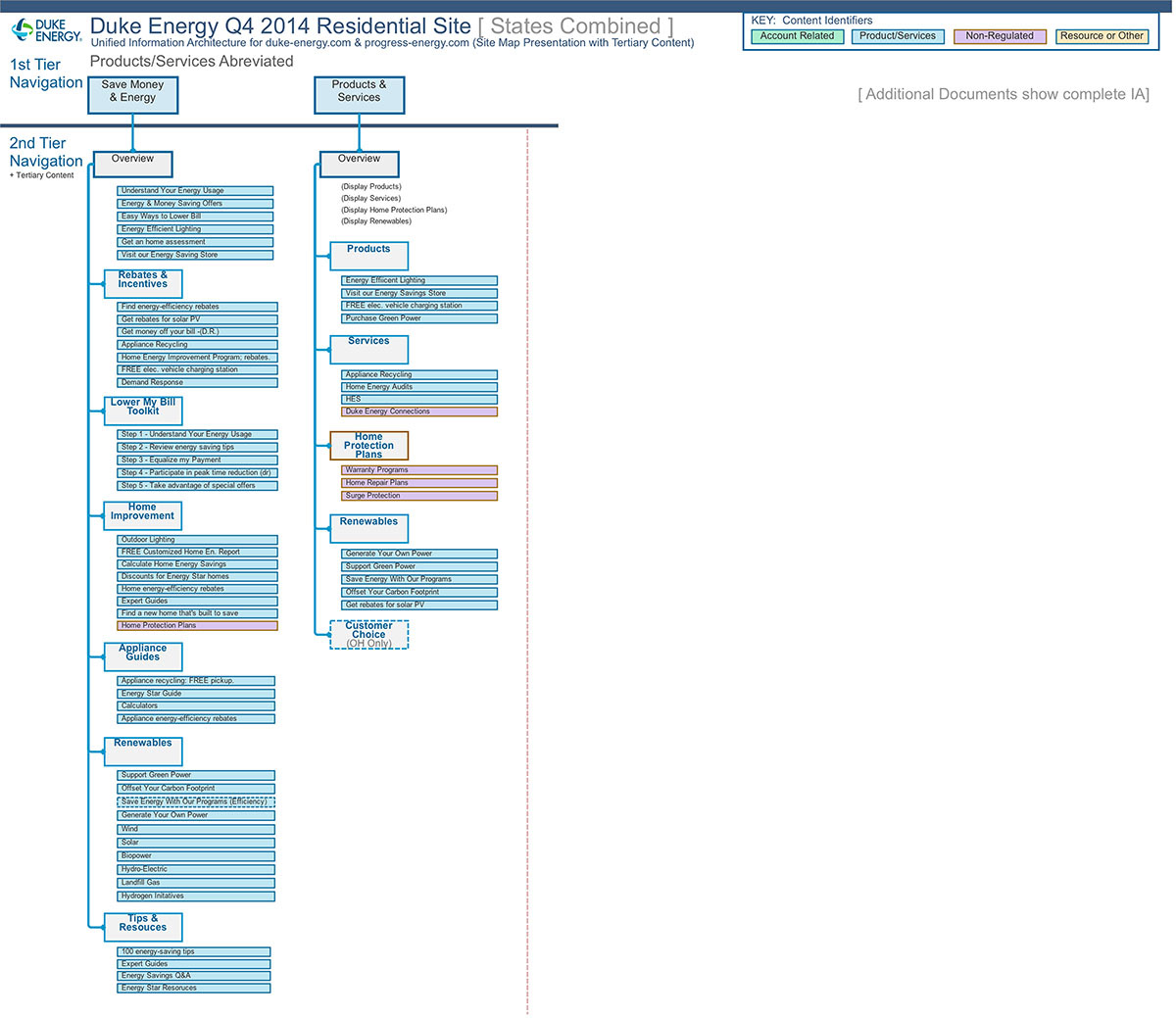
Task: Select Understand Your Energy Usage item
Action: pyautogui.click(x=195, y=191)
